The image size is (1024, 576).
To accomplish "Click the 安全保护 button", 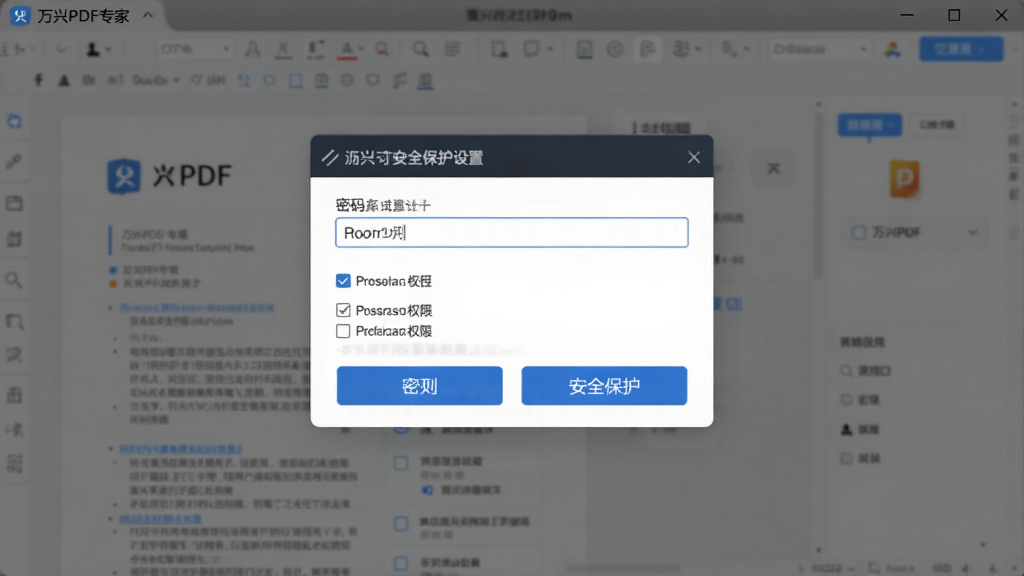I will tap(604, 386).
